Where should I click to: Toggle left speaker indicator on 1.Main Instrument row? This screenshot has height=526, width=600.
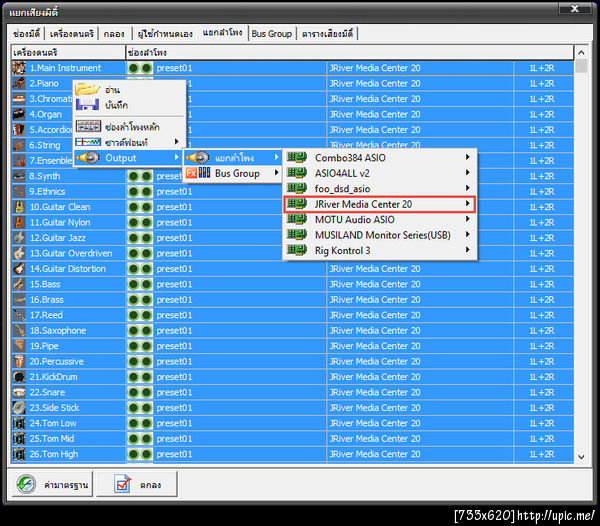tap(133, 68)
